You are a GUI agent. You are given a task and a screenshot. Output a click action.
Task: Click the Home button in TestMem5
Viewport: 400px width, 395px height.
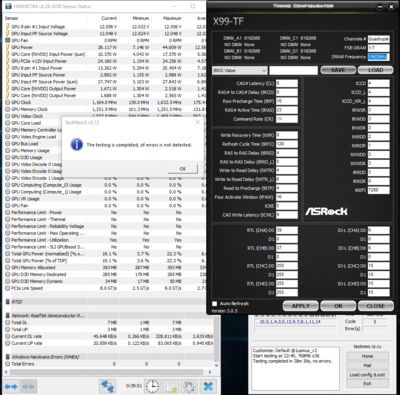click(367, 356)
